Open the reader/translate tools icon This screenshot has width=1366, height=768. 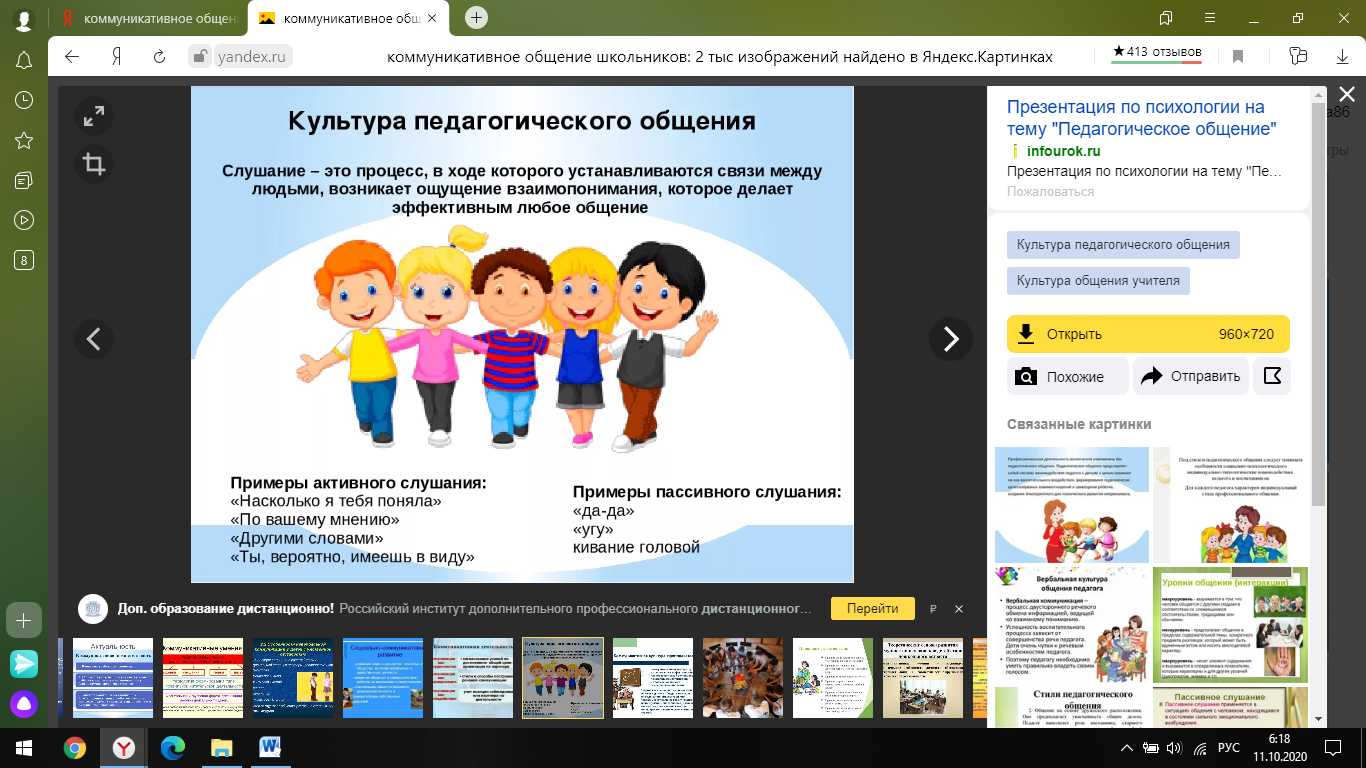click(1298, 56)
